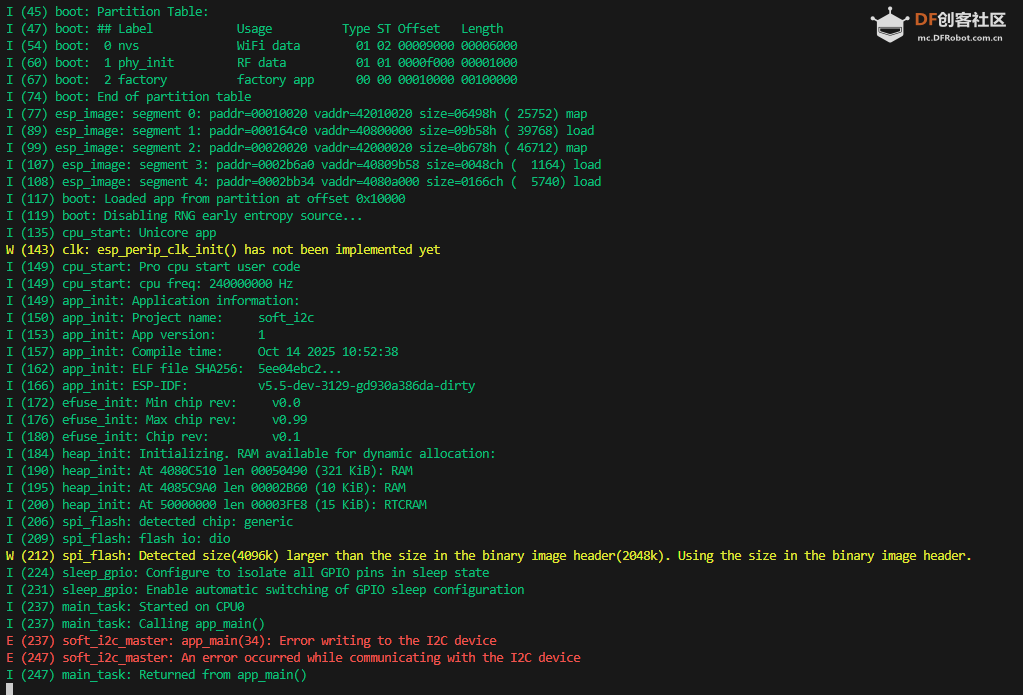The image size is (1023, 695).
Task: Click the 'flash io: dio' line
Action: pos(118,539)
